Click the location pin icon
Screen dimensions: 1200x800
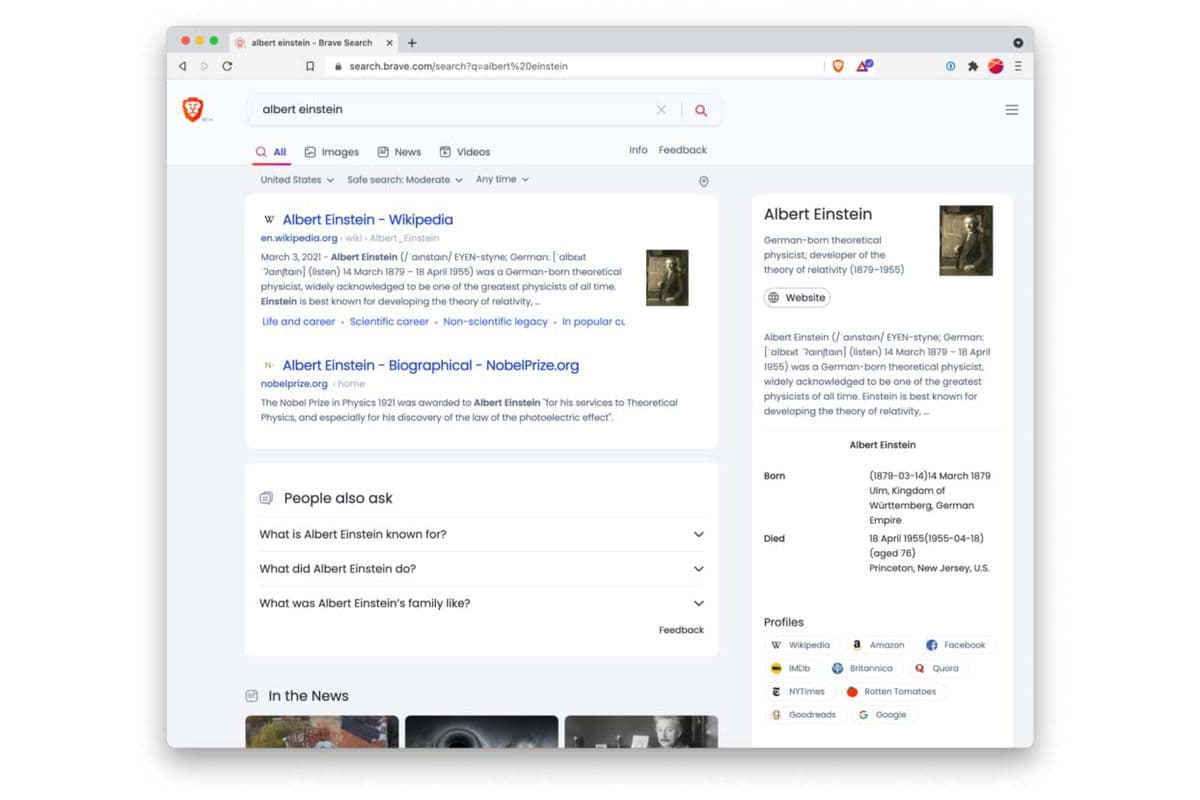(x=704, y=181)
